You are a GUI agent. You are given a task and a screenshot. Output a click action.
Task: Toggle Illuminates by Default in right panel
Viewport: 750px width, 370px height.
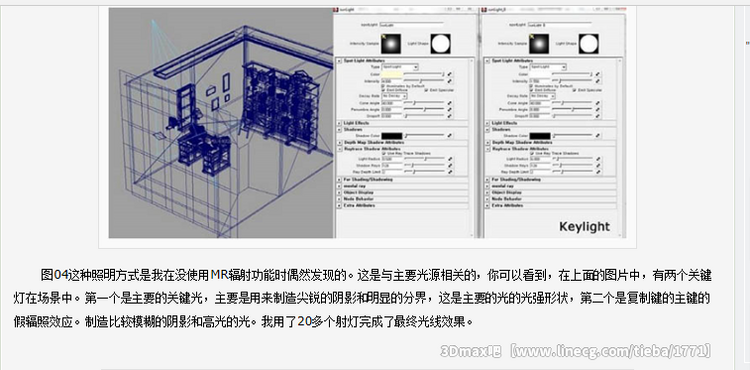click(532, 86)
